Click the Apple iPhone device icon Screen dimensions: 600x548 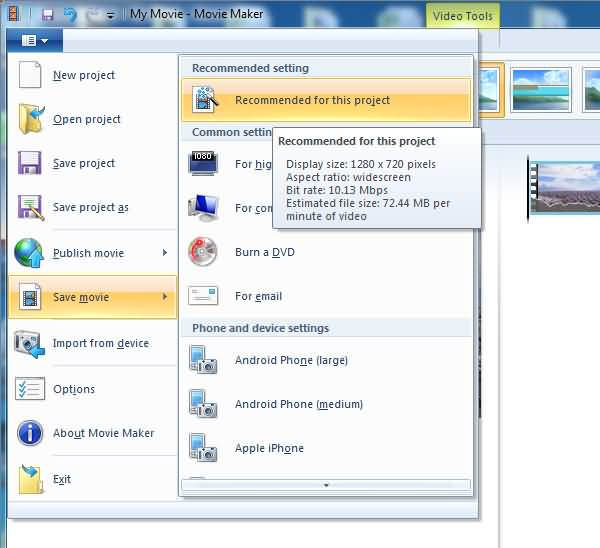(203, 448)
